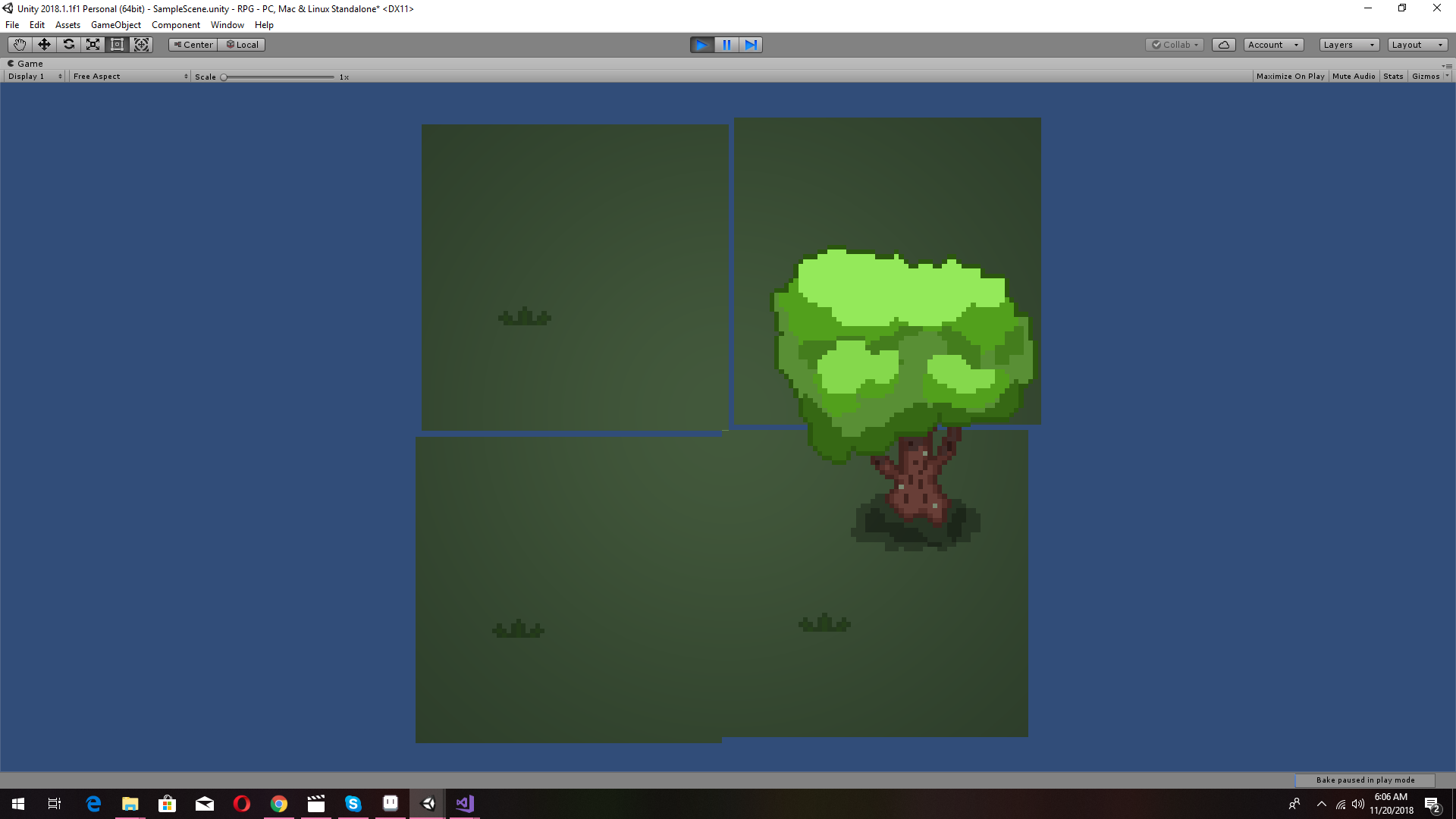
Task: Select the Hand tool in the toolbar
Action: [19, 44]
